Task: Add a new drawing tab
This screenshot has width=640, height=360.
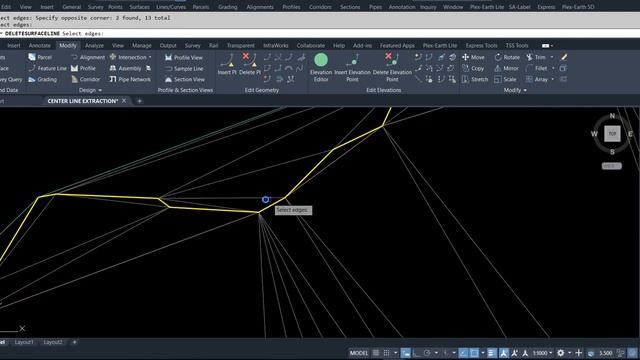Action: [139, 101]
